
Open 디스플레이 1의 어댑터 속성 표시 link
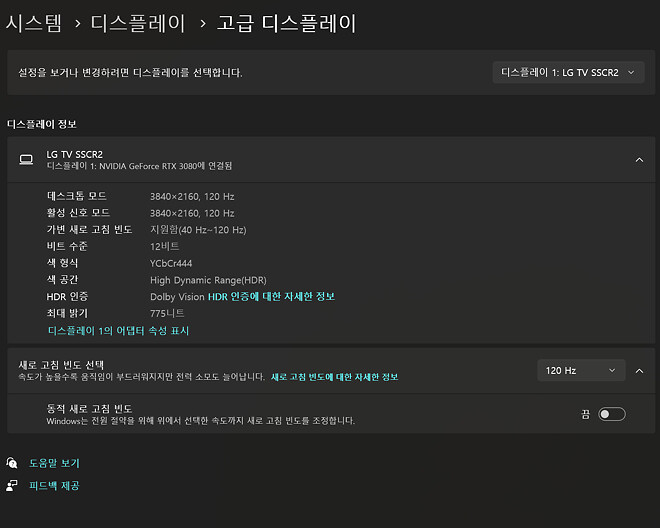click(118, 331)
